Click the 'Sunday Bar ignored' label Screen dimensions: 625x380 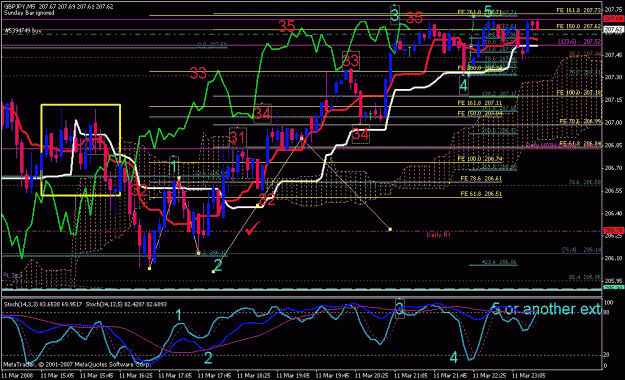coord(29,13)
